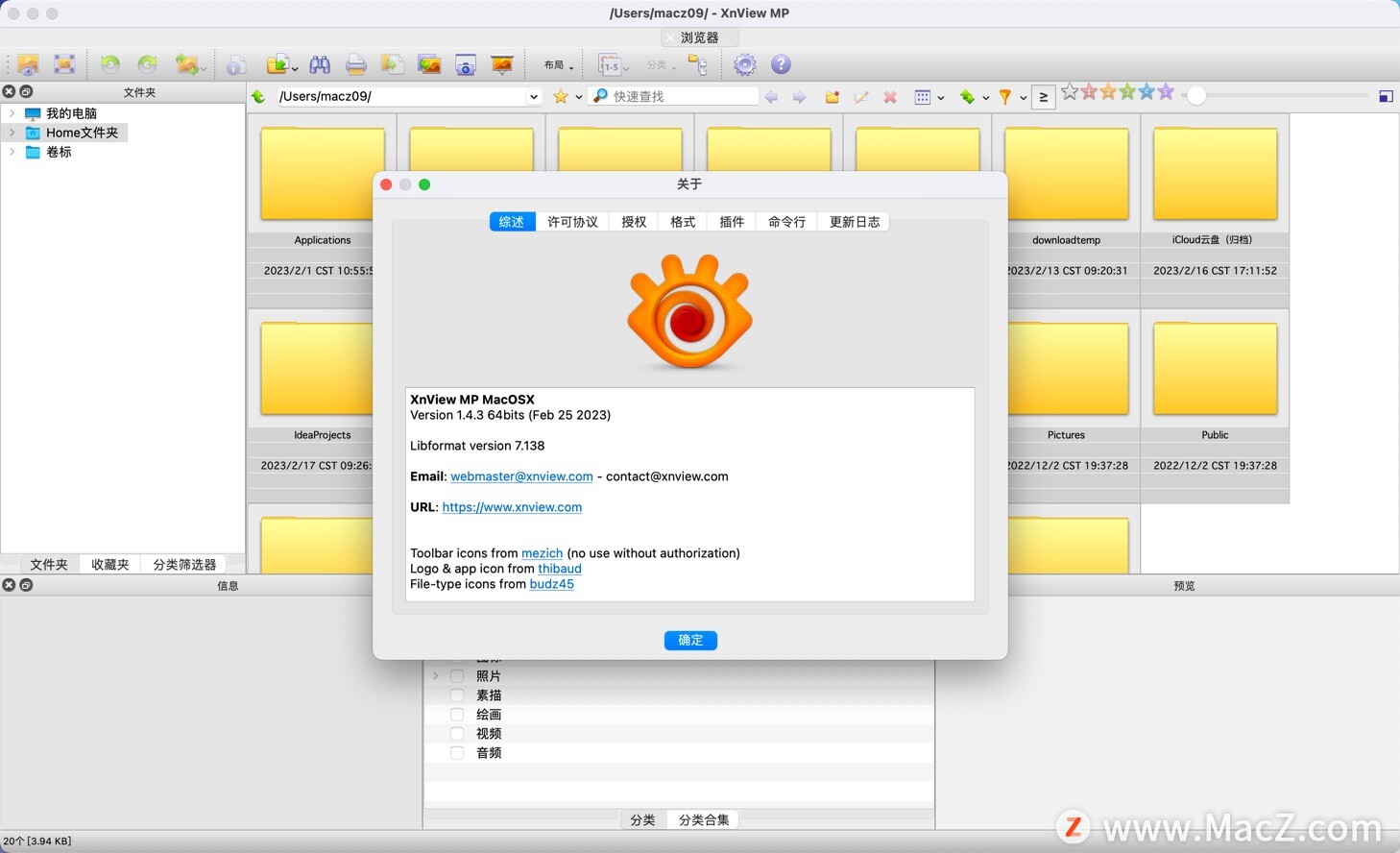The width and height of the screenshot is (1400, 853).
Task: Click the file properties info icon
Action: (236, 64)
